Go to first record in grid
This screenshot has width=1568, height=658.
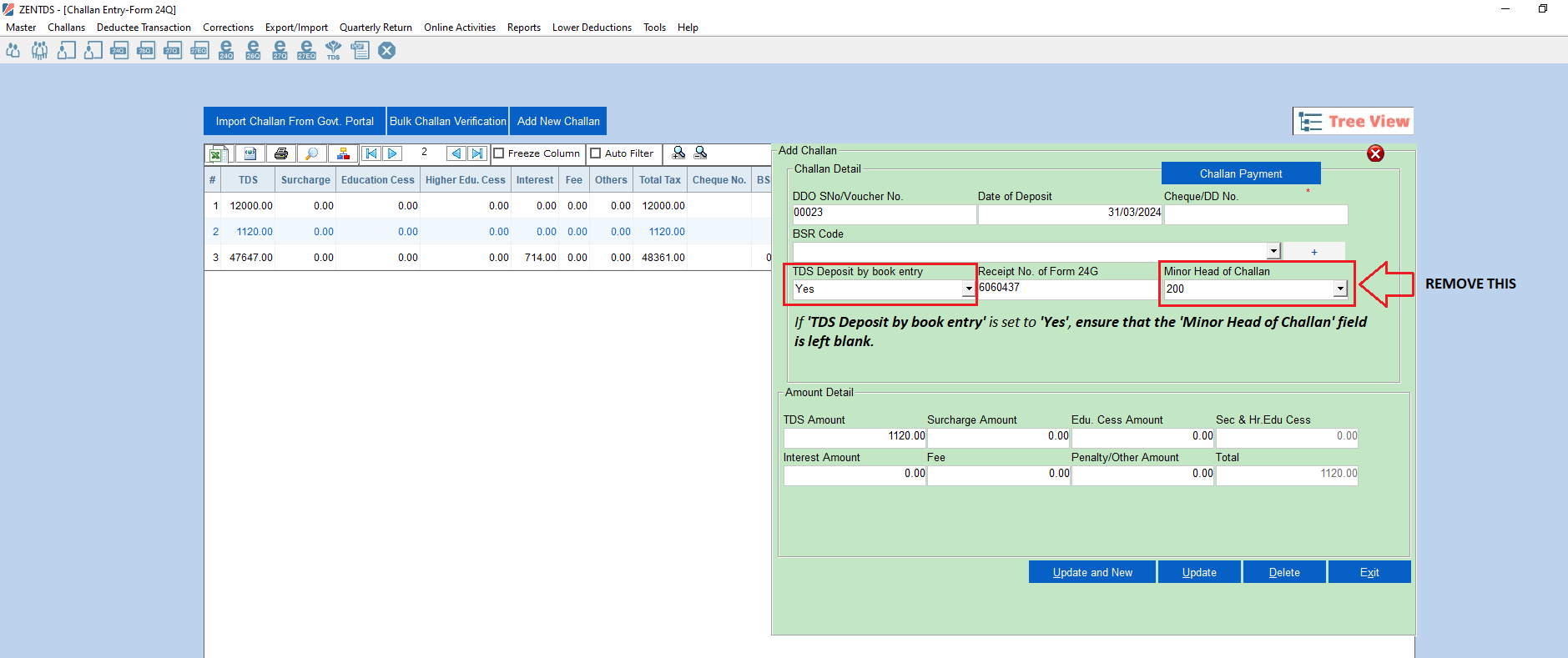(x=371, y=153)
